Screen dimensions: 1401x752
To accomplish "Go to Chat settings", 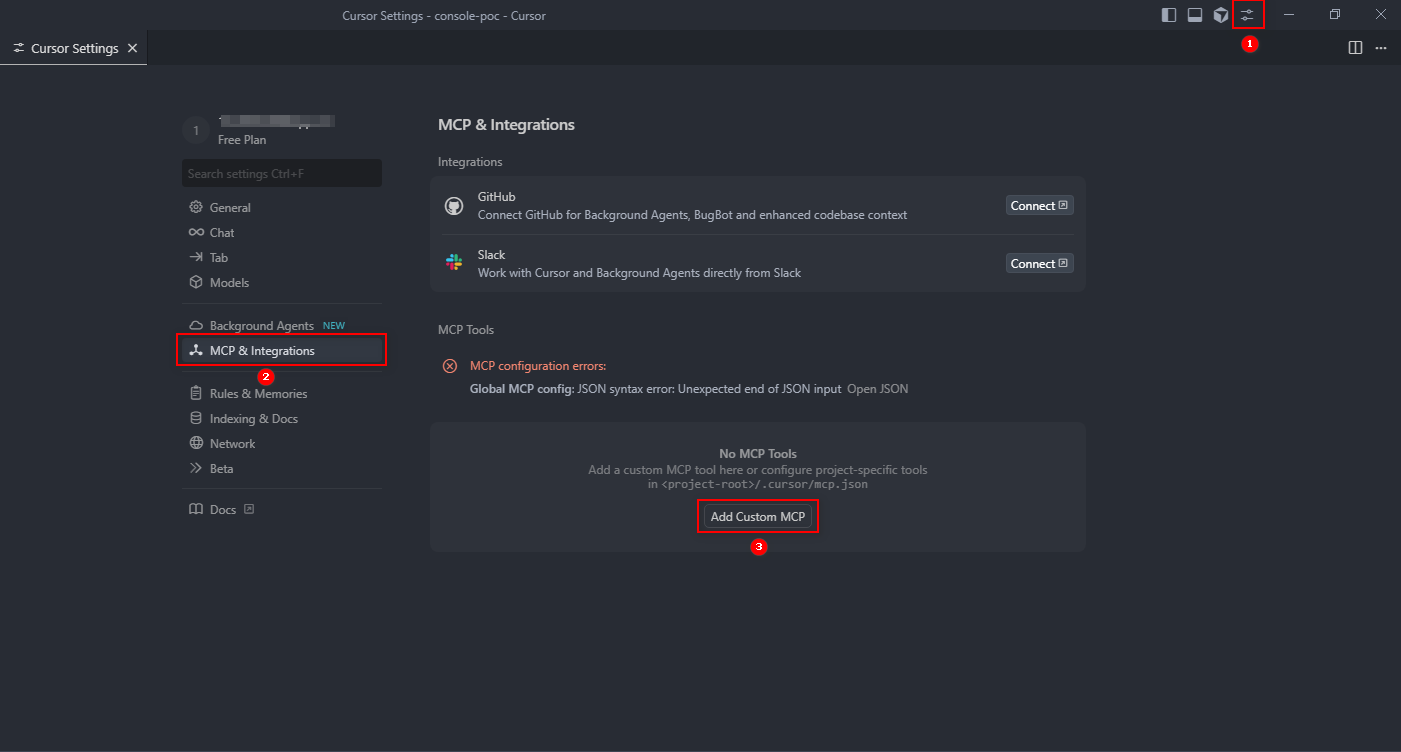I will coord(222,233).
